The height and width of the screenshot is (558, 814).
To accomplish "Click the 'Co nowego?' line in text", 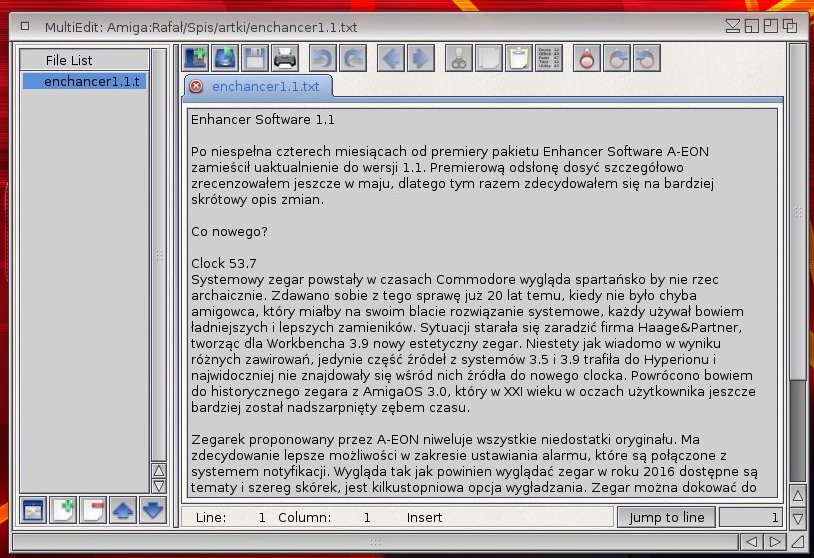I will [x=229, y=232].
